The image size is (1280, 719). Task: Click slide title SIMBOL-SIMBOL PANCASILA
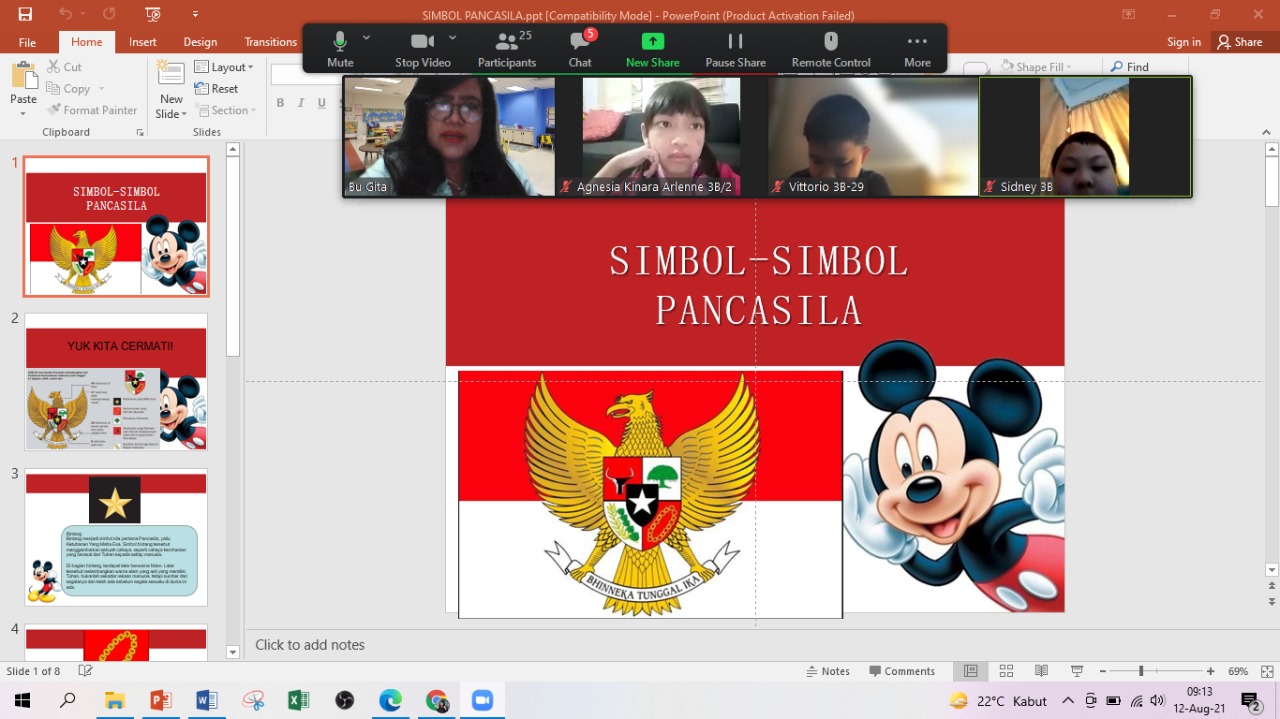(x=759, y=285)
